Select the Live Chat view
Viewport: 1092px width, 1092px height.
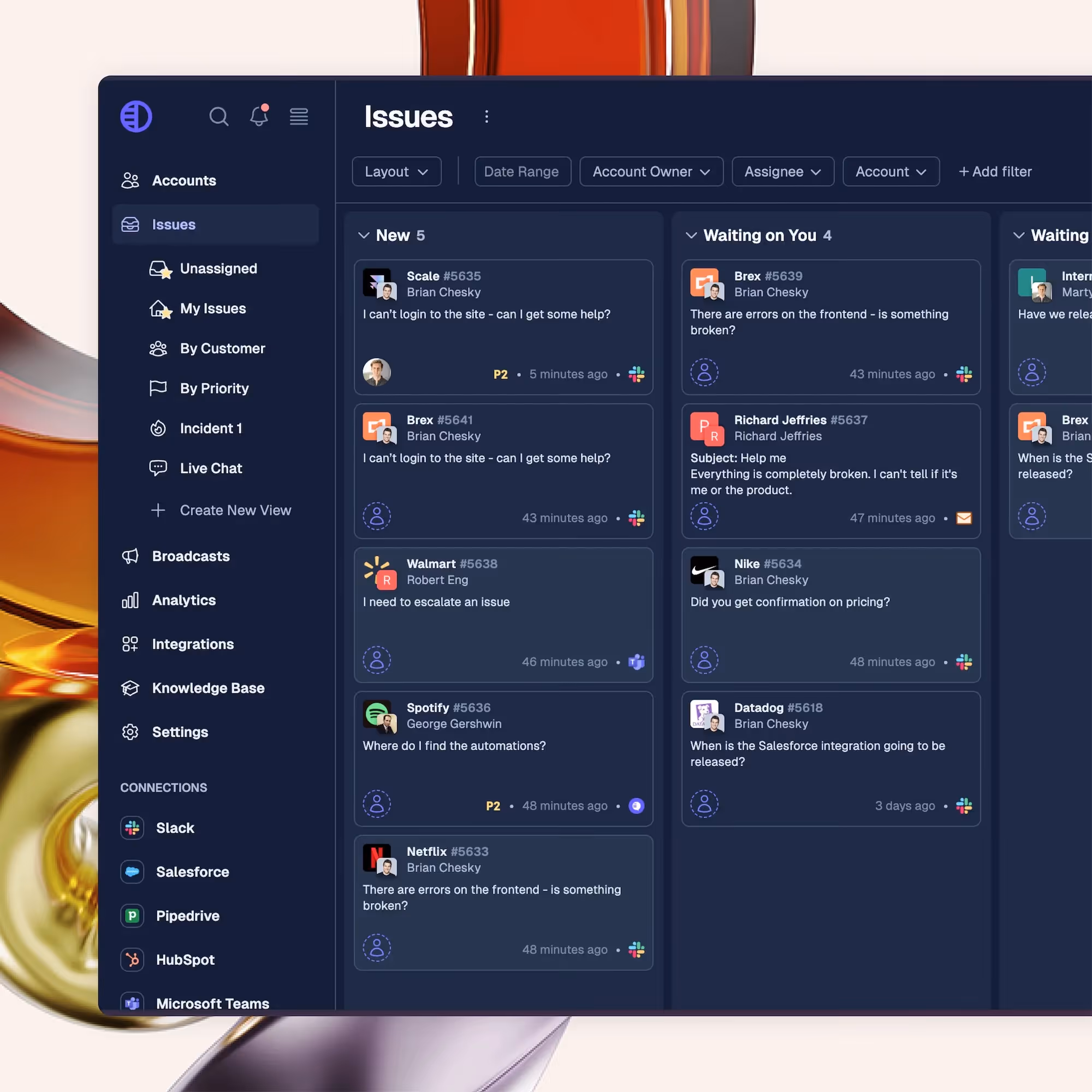195,468
